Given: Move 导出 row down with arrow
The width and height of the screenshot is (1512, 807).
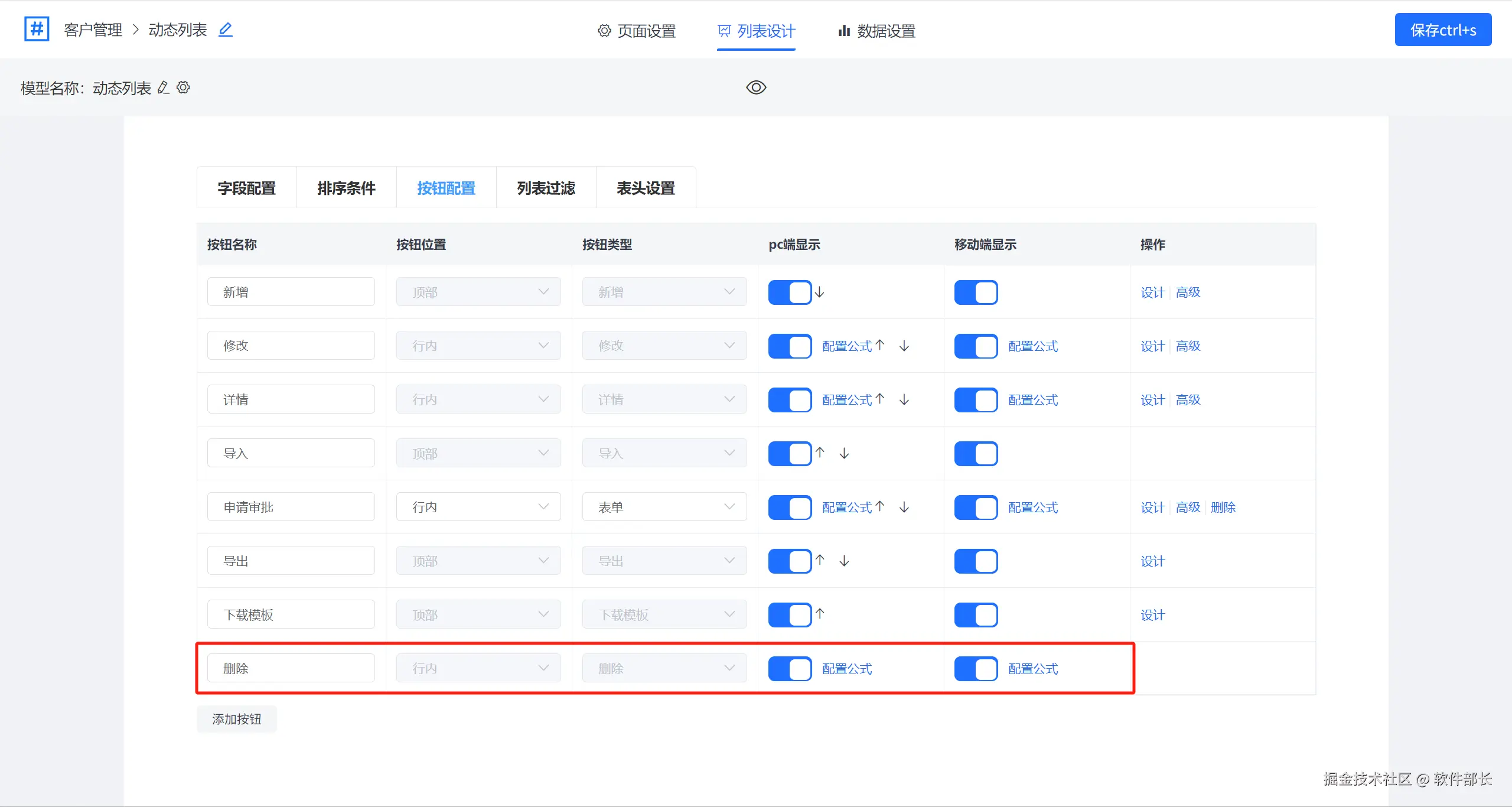Looking at the screenshot, I should [845, 561].
